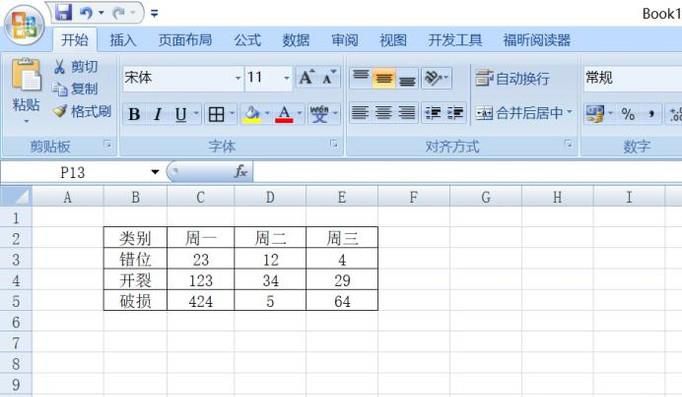Open the 剪贴板 clipboard dialog launcher
The image size is (682, 397).
click(x=107, y=145)
